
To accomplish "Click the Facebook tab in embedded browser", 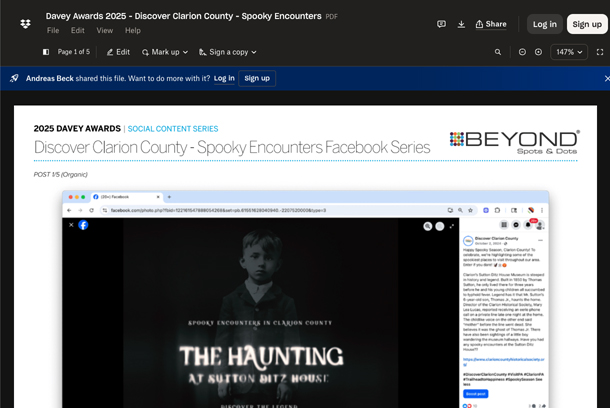I will click(x=126, y=197).
